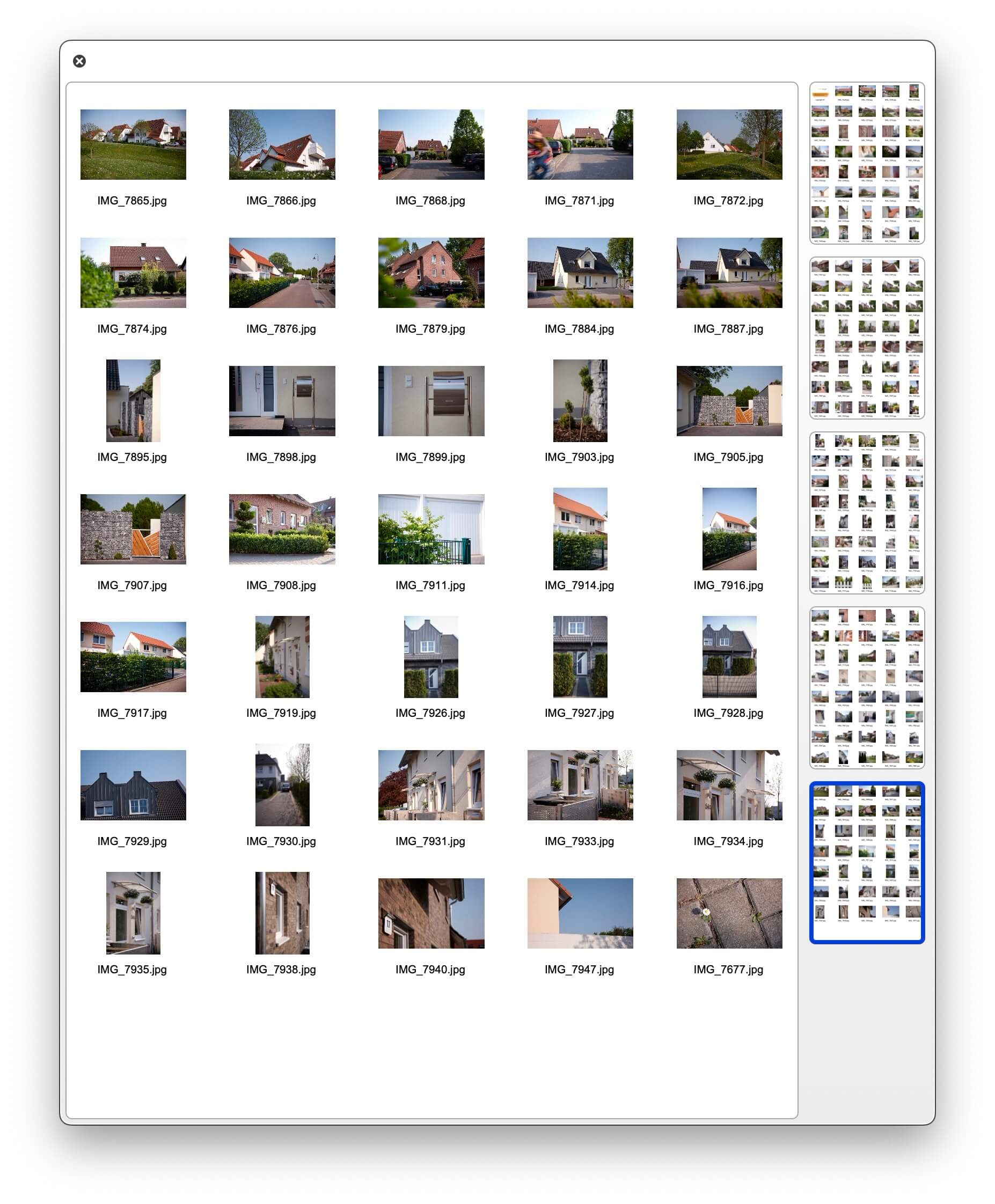The width and height of the screenshot is (995, 1204).
Task: Open the IMG_7934.jpg thumbnail
Action: (x=729, y=785)
